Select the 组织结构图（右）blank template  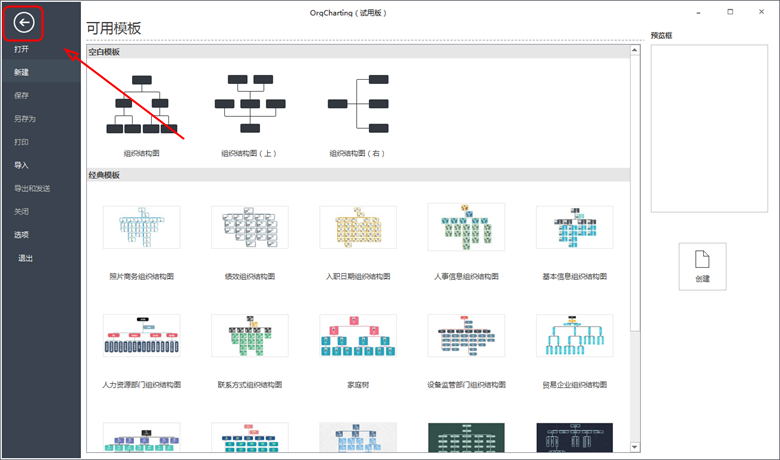(x=358, y=104)
